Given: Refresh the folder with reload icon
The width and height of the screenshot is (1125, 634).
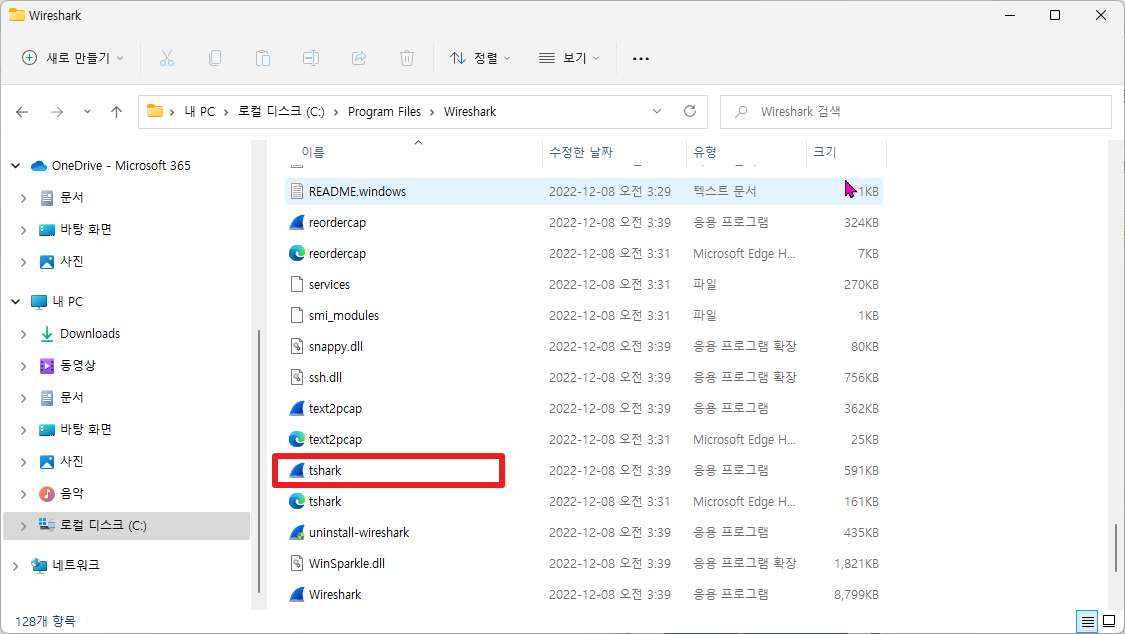Looking at the screenshot, I should pyautogui.click(x=689, y=111).
